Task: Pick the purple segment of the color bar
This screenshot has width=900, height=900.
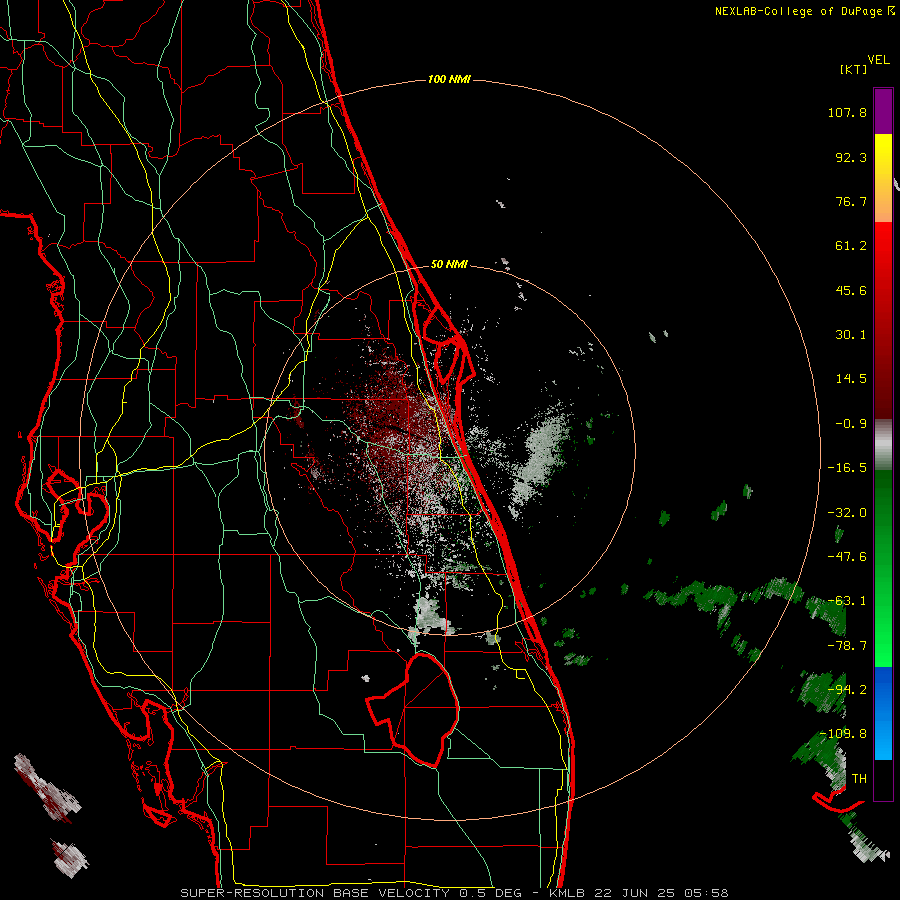Action: pos(883,111)
